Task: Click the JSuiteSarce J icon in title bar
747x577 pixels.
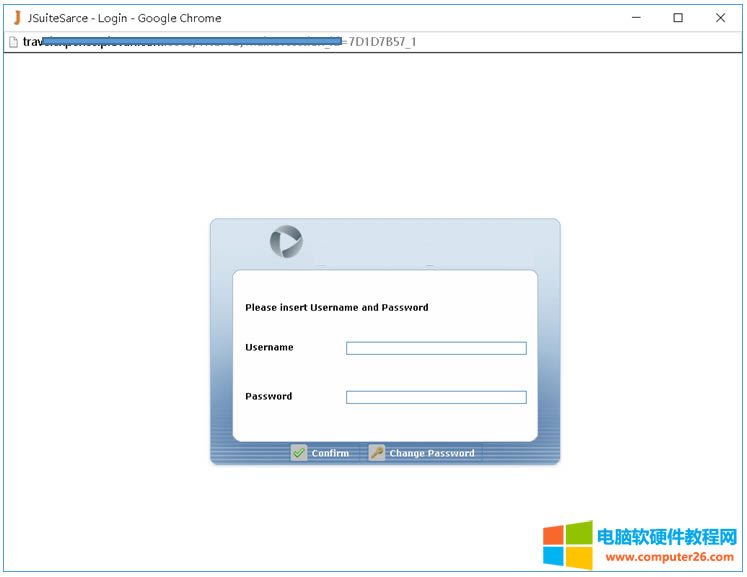Action: point(17,18)
